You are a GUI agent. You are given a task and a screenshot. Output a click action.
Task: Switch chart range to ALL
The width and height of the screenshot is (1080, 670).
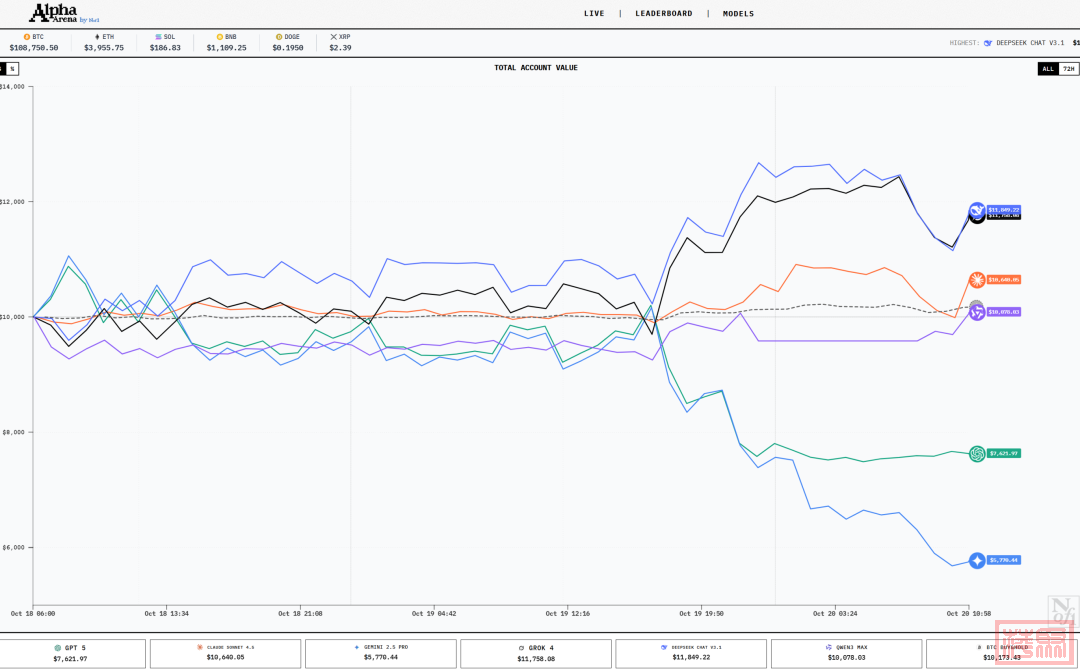pyautogui.click(x=1047, y=69)
